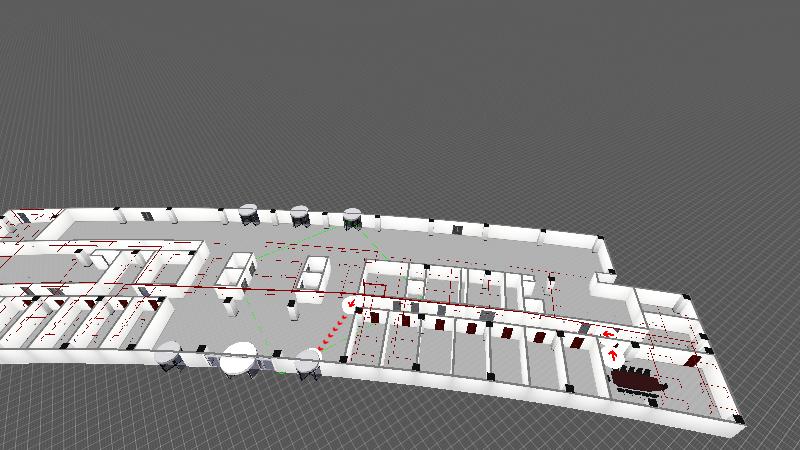800x450 pixels.
Task: Select the red up-pointing arrow near conference room
Action: click(x=614, y=352)
